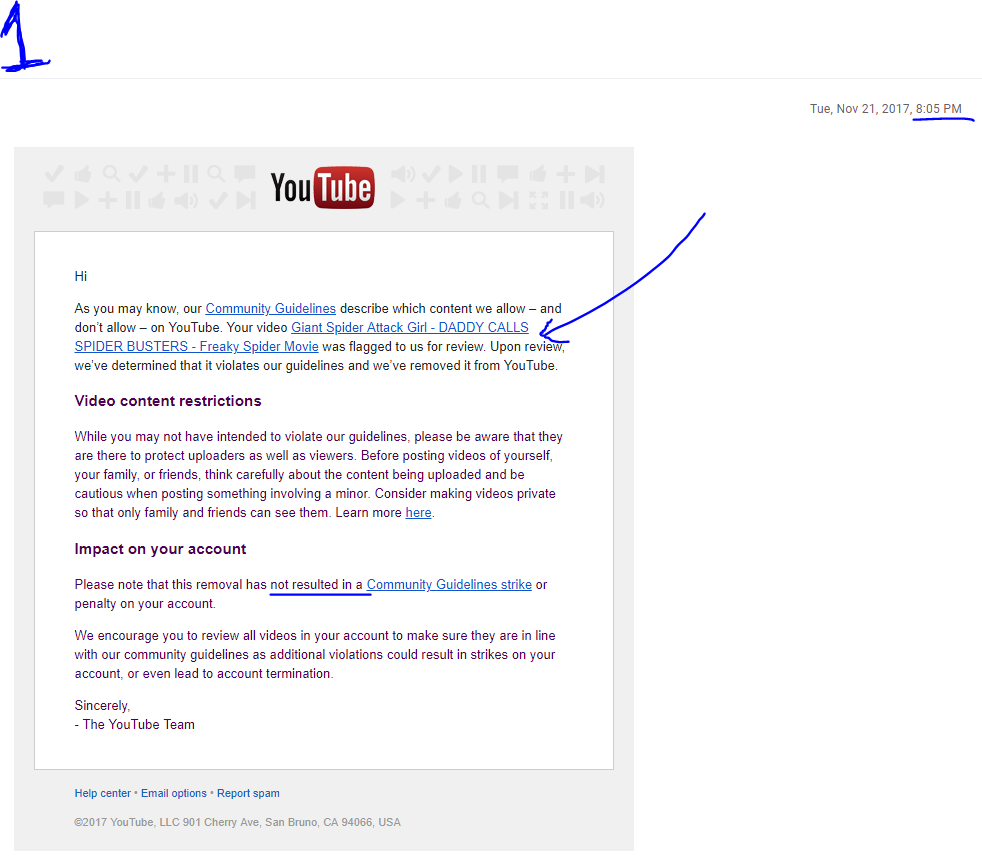
Task: Follow the 'here' Learn more link
Action: (418, 513)
